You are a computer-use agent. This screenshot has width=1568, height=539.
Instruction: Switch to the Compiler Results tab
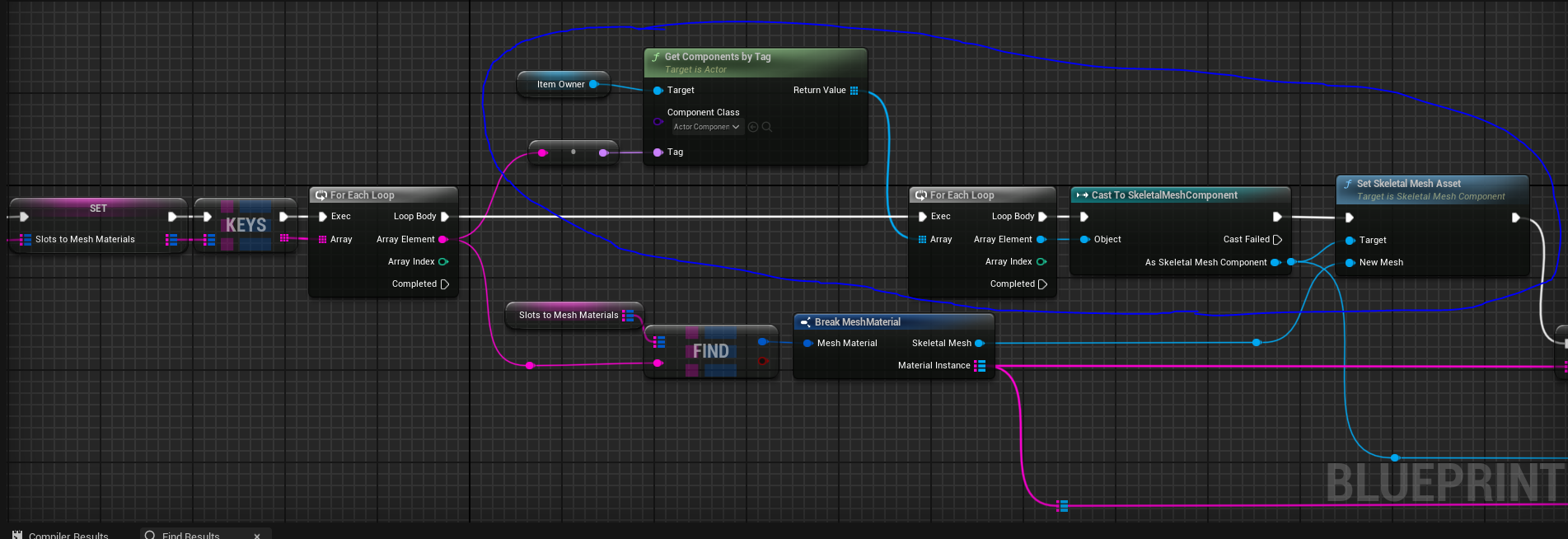coord(60,534)
